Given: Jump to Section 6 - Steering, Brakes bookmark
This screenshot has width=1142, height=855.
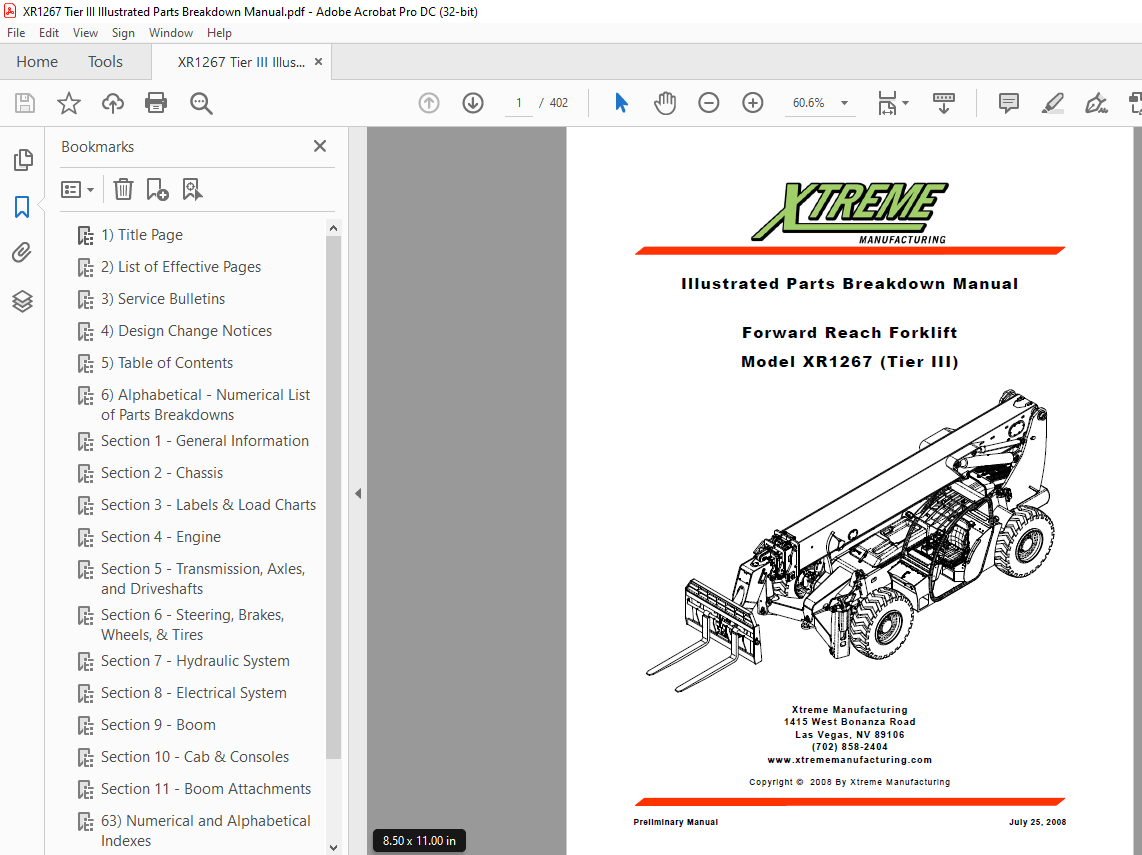Looking at the screenshot, I should pos(192,624).
